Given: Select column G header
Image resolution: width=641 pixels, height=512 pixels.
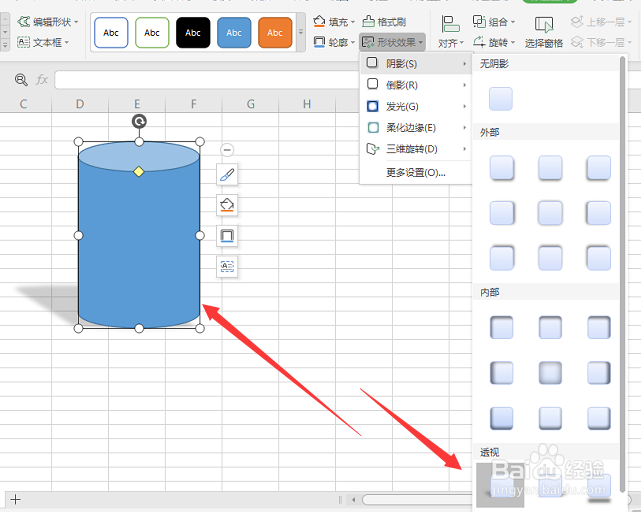Looking at the screenshot, I should pos(251,104).
